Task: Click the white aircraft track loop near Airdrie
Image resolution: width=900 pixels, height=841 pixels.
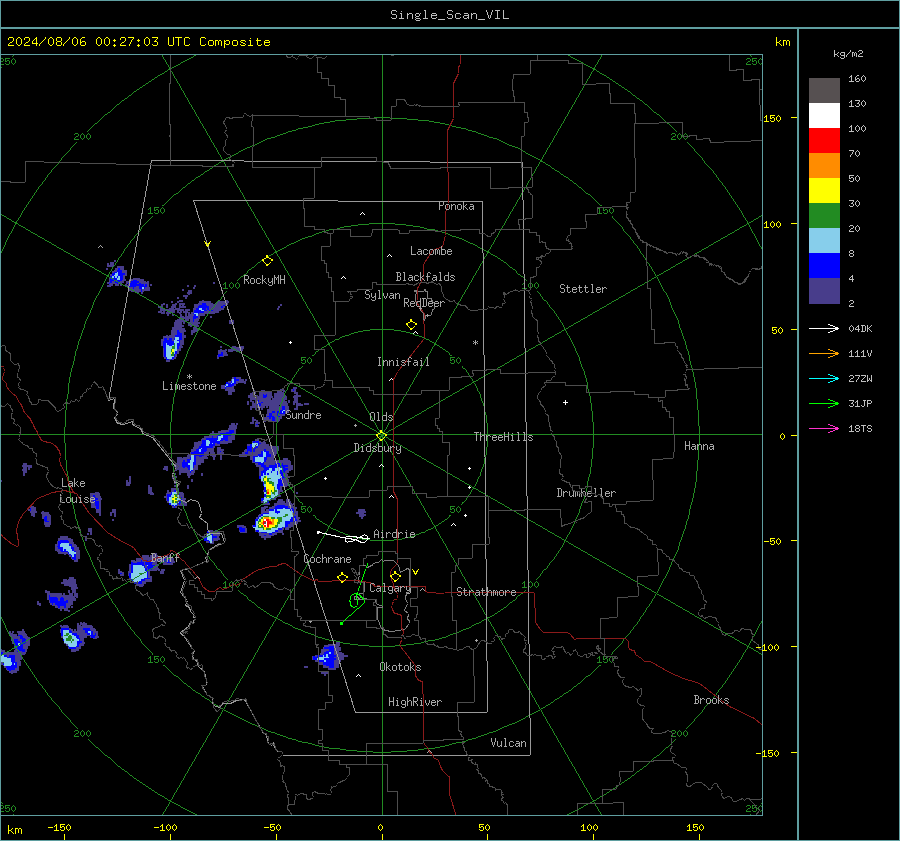Action: [x=357, y=538]
